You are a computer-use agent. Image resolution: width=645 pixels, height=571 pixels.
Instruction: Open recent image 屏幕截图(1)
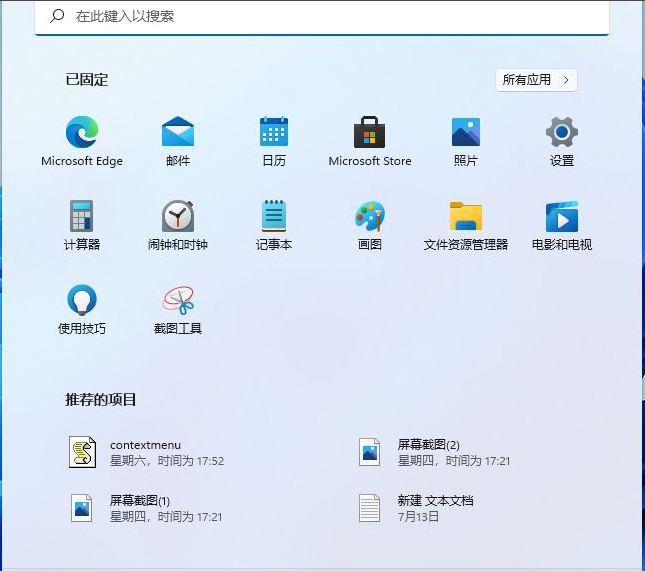[x=145, y=508]
